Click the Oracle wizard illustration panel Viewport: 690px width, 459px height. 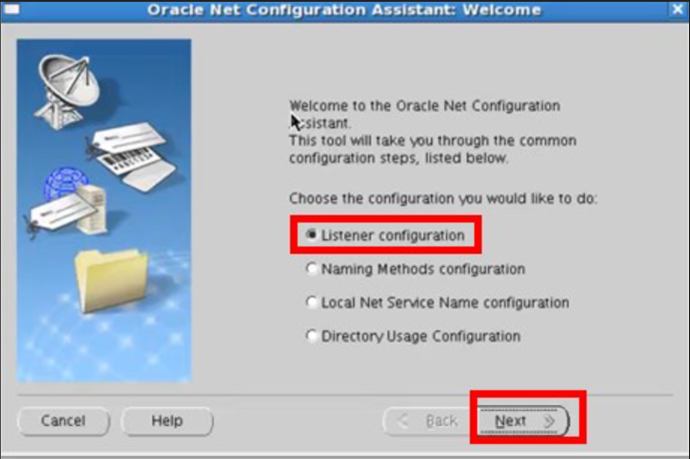(104, 211)
